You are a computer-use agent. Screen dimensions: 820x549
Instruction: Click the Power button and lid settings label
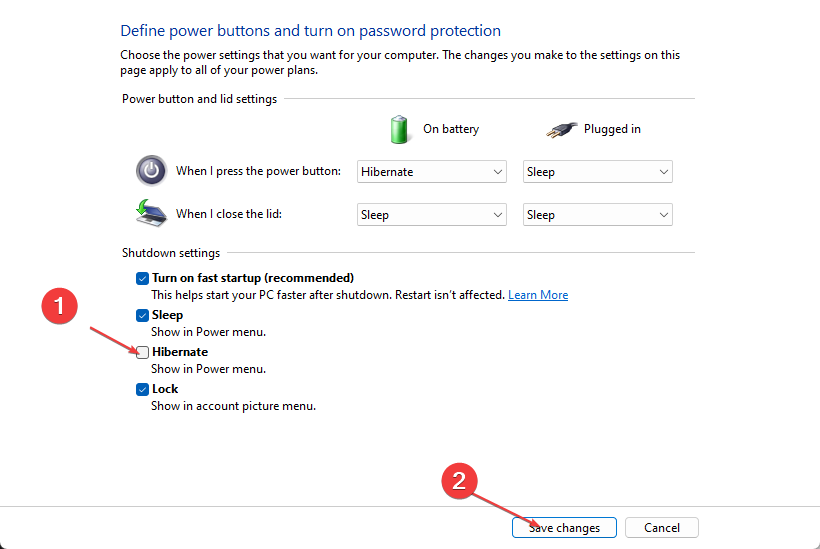(x=199, y=99)
